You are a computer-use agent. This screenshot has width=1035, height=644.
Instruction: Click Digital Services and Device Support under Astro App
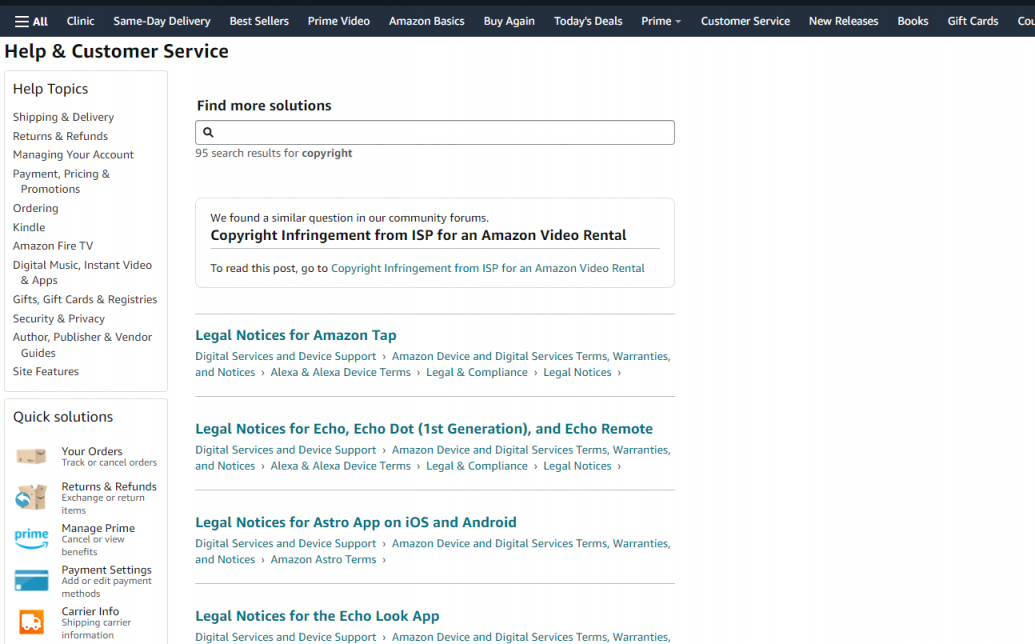click(286, 544)
